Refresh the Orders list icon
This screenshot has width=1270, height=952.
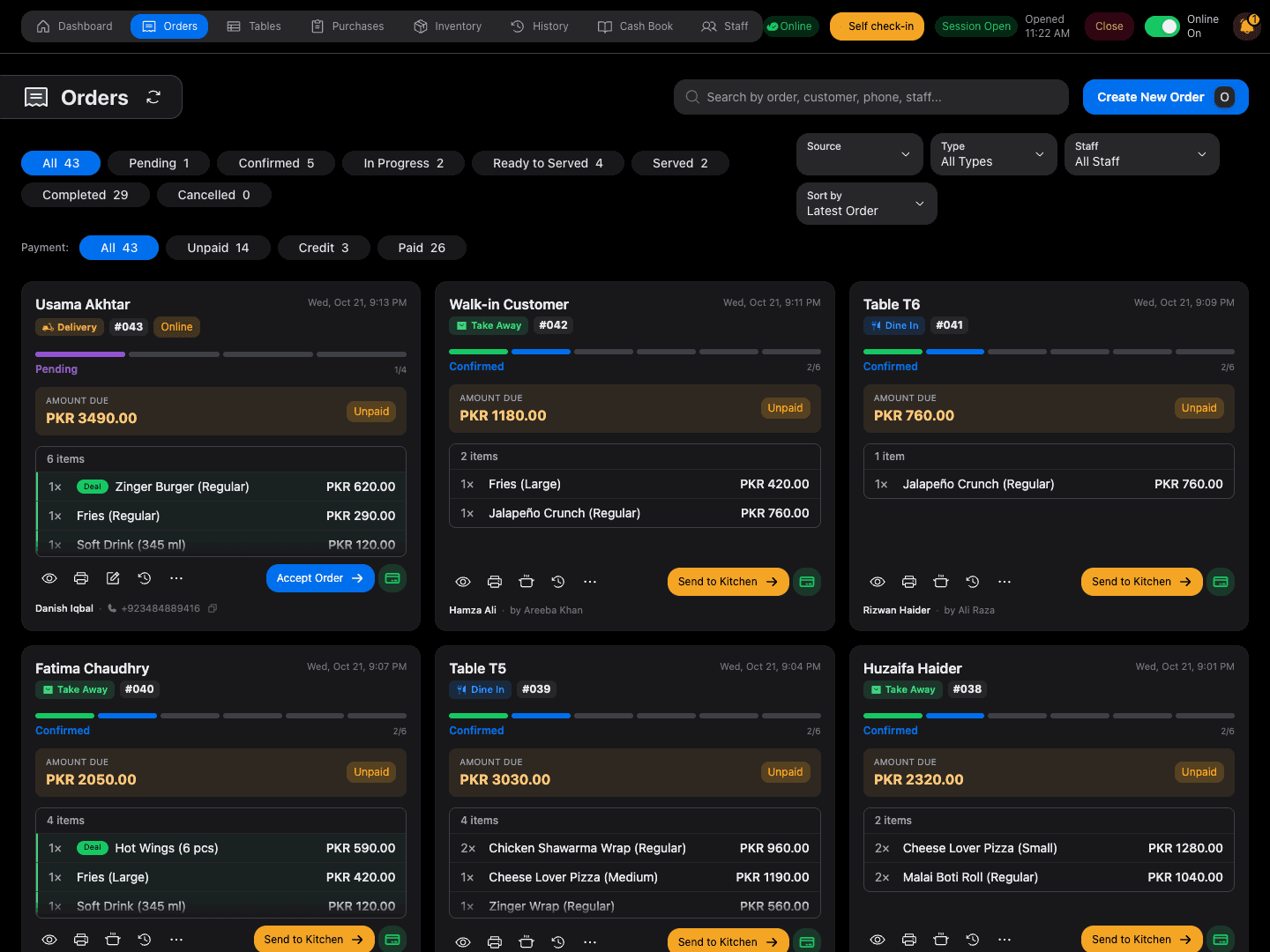[153, 97]
